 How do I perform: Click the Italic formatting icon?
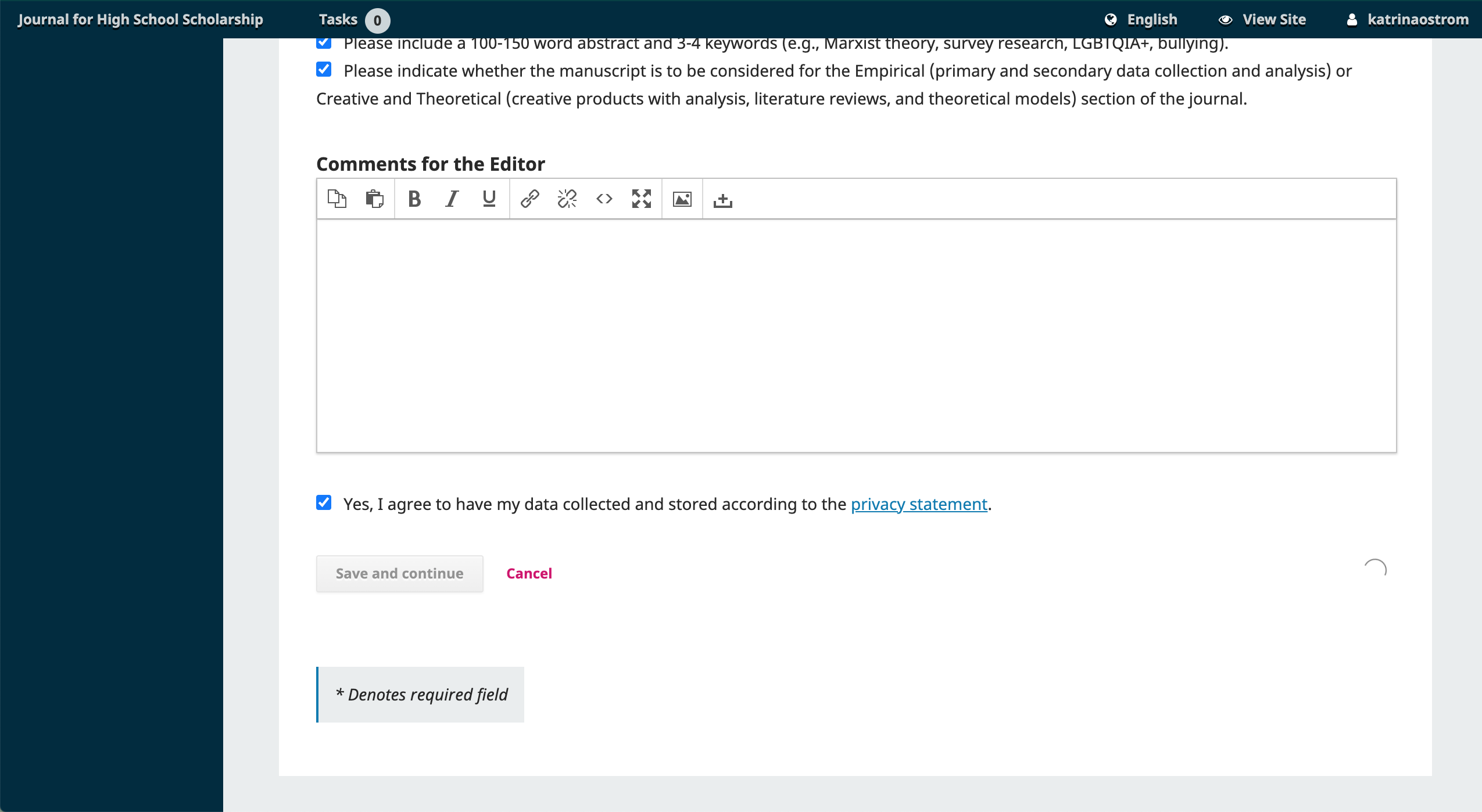point(451,199)
